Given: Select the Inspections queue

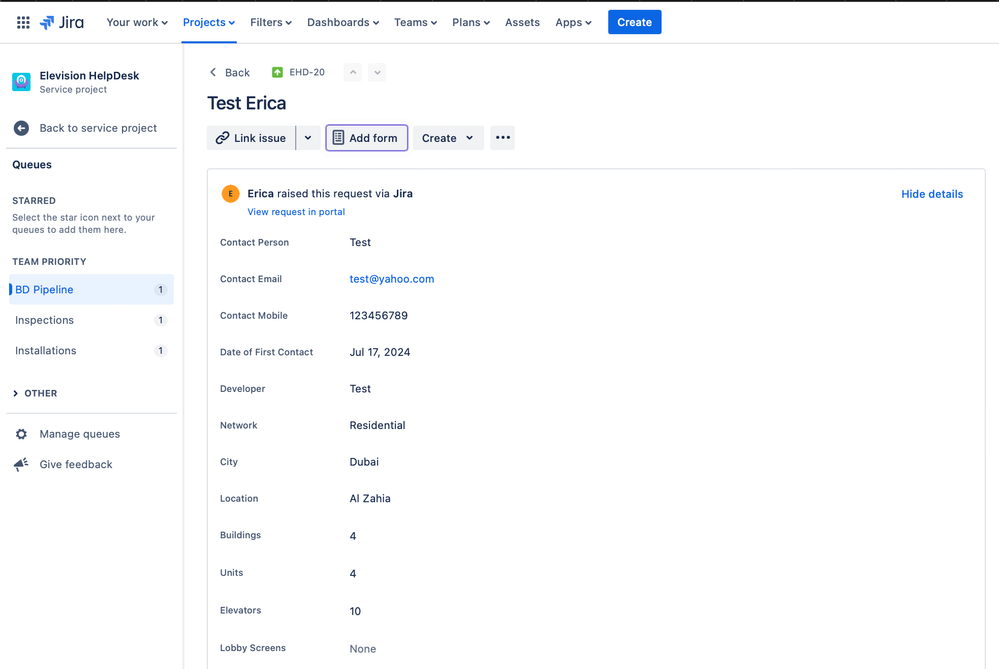Looking at the screenshot, I should [x=90, y=320].
